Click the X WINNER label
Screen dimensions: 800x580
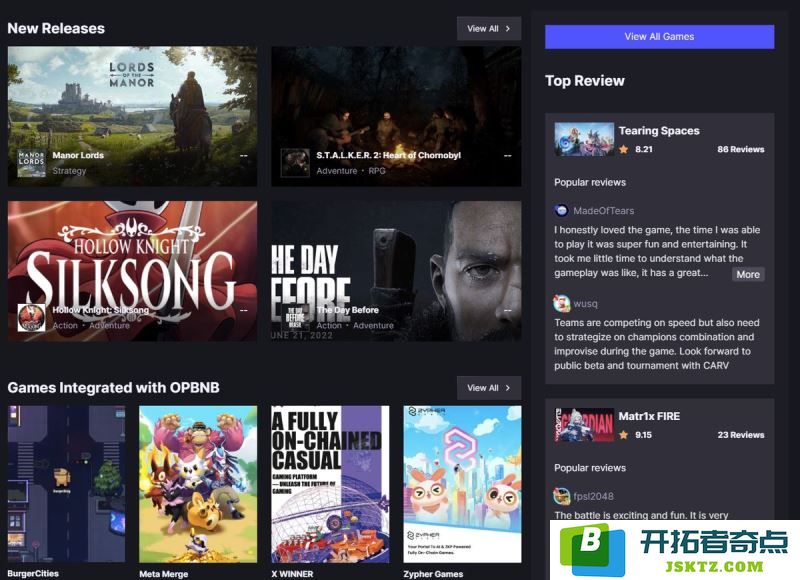point(292,574)
